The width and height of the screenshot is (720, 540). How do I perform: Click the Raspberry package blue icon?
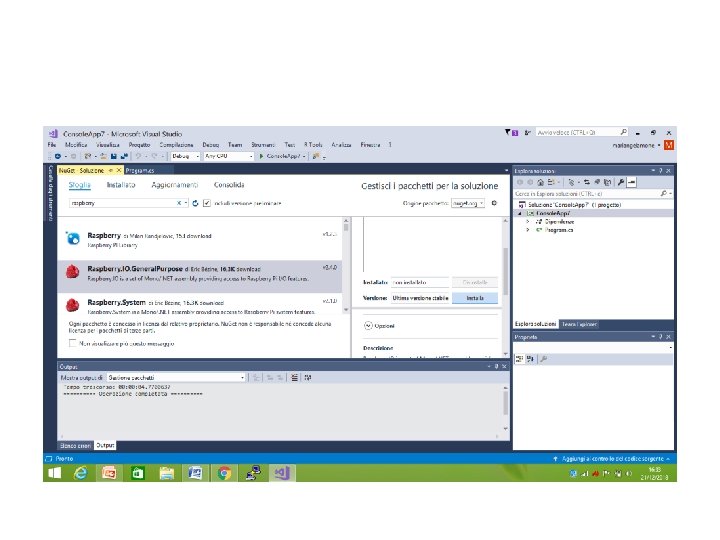coord(73,238)
